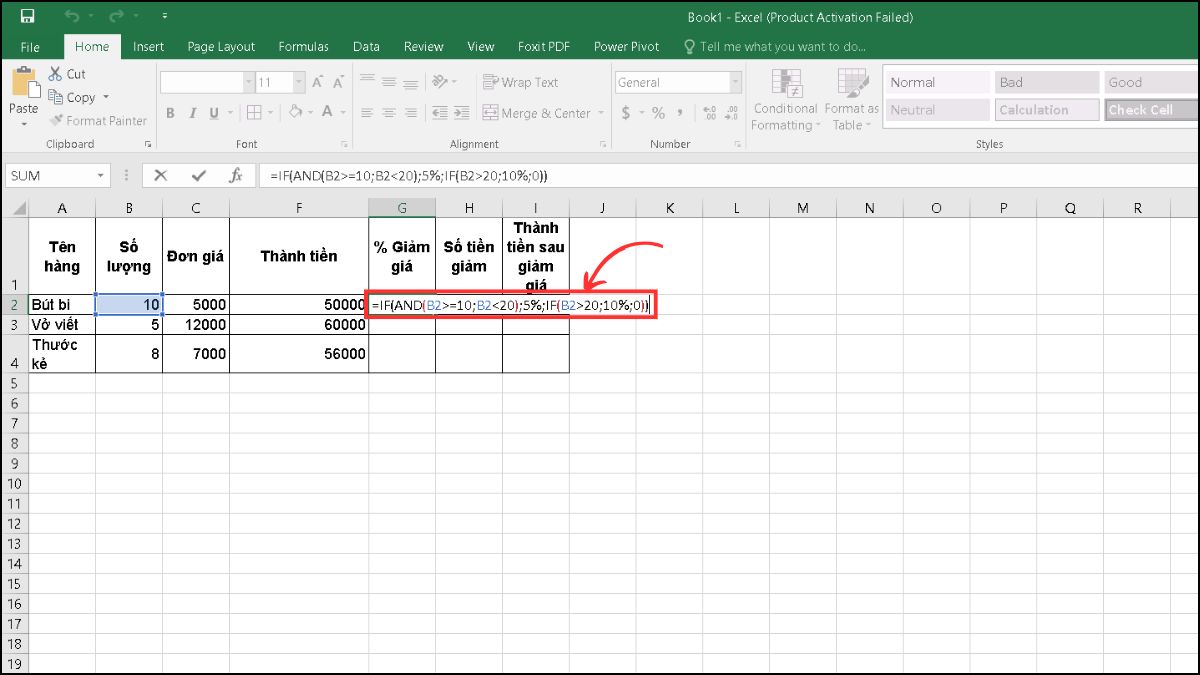This screenshot has height=675, width=1200.
Task: Select the Underline icon
Action: pos(212,113)
